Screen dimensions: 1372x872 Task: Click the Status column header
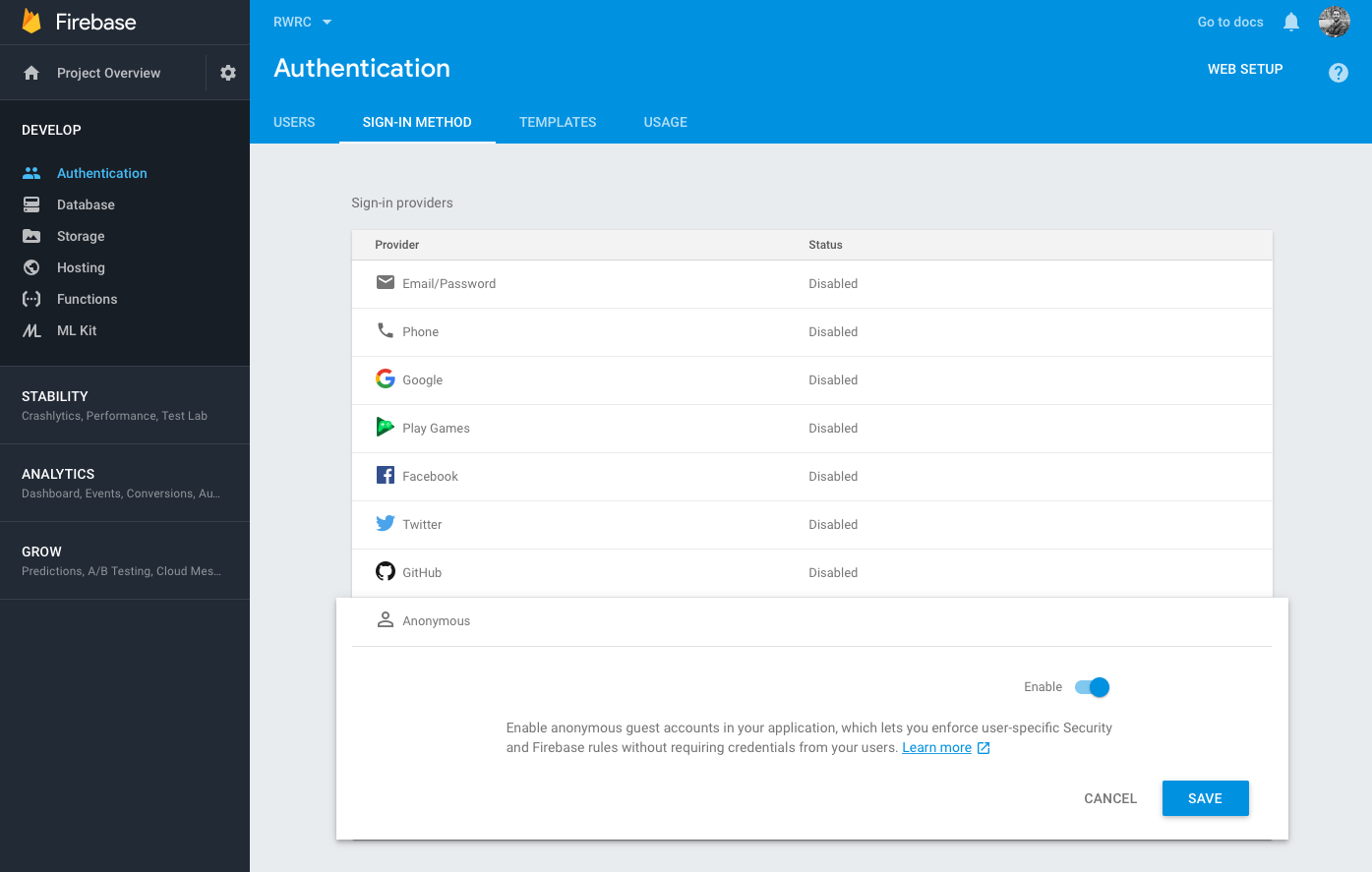[x=825, y=245]
